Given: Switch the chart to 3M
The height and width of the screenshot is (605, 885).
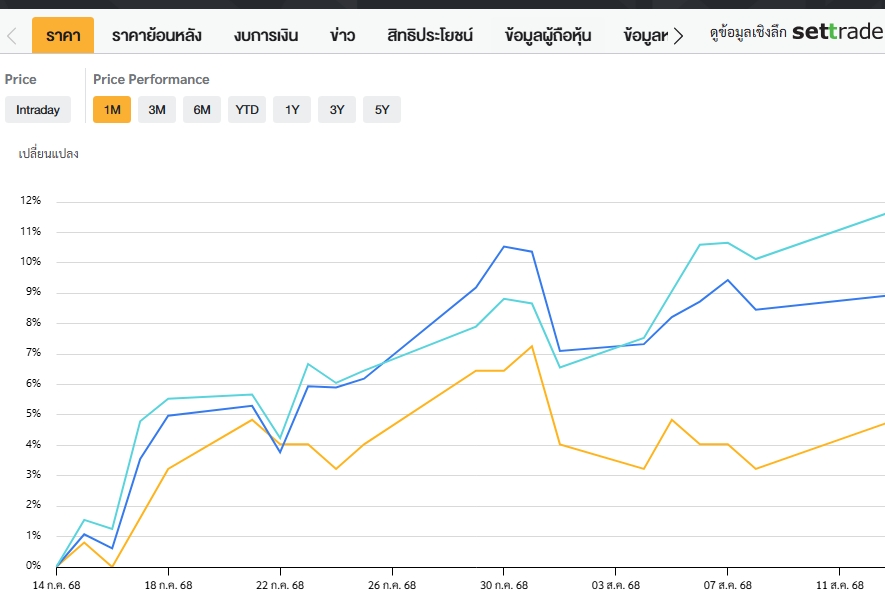Looking at the screenshot, I should pyautogui.click(x=157, y=110).
